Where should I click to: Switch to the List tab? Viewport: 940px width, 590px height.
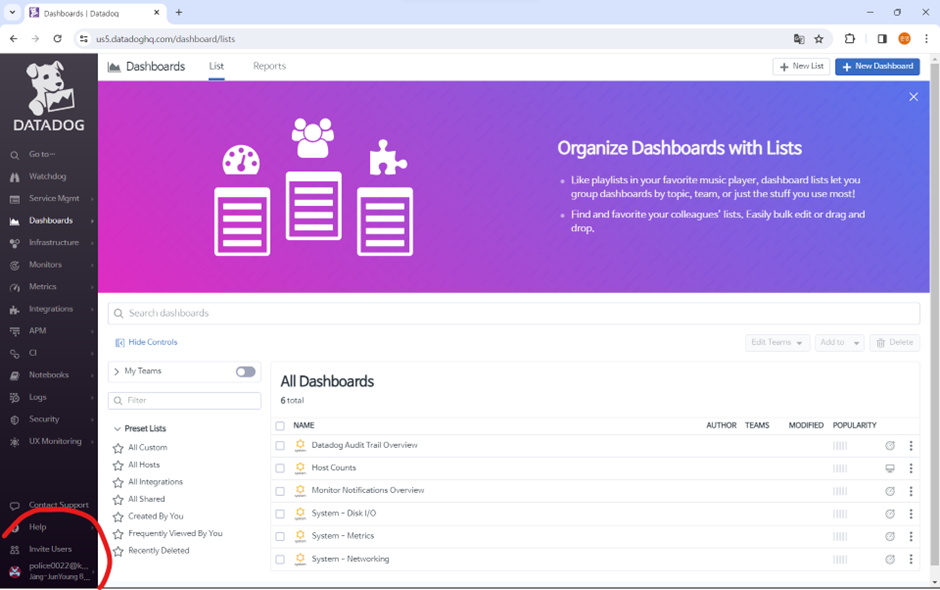216,67
